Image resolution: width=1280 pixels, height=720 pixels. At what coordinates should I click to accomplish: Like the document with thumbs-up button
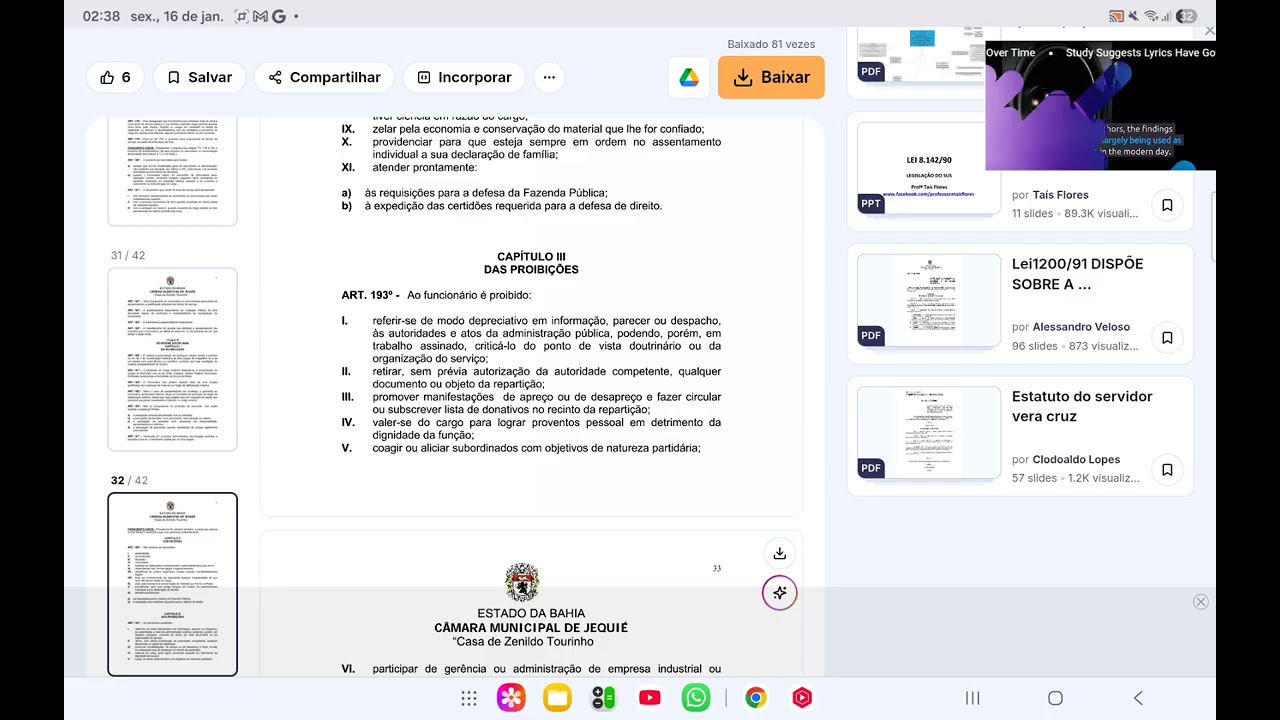(x=115, y=77)
